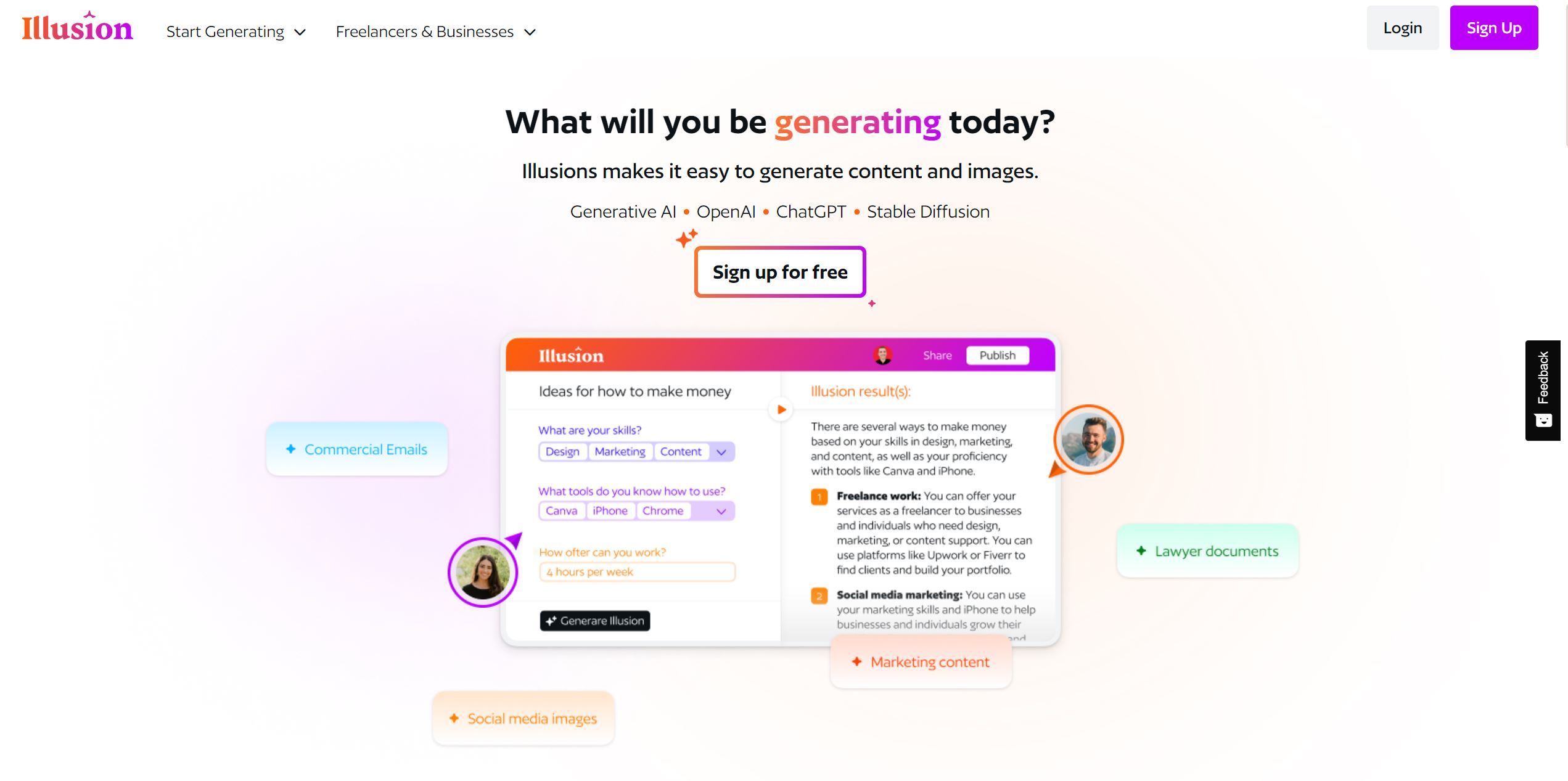The image size is (1568, 781).
Task: Click the Share icon in preview
Action: click(x=936, y=355)
